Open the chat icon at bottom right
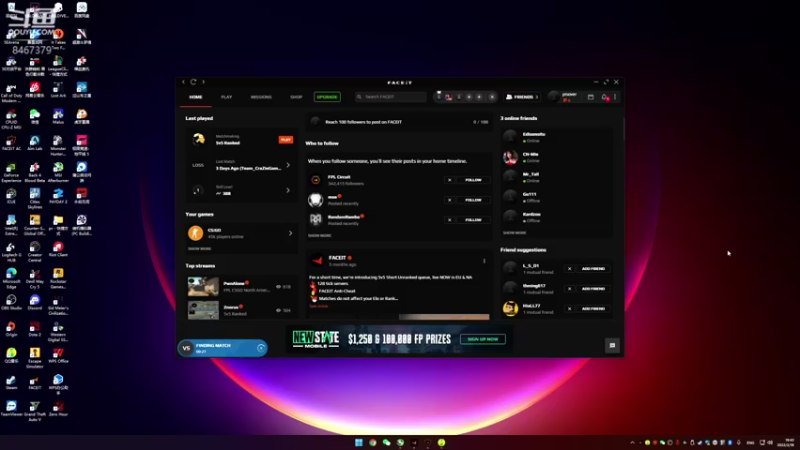The width and height of the screenshot is (800, 450). tap(612, 345)
